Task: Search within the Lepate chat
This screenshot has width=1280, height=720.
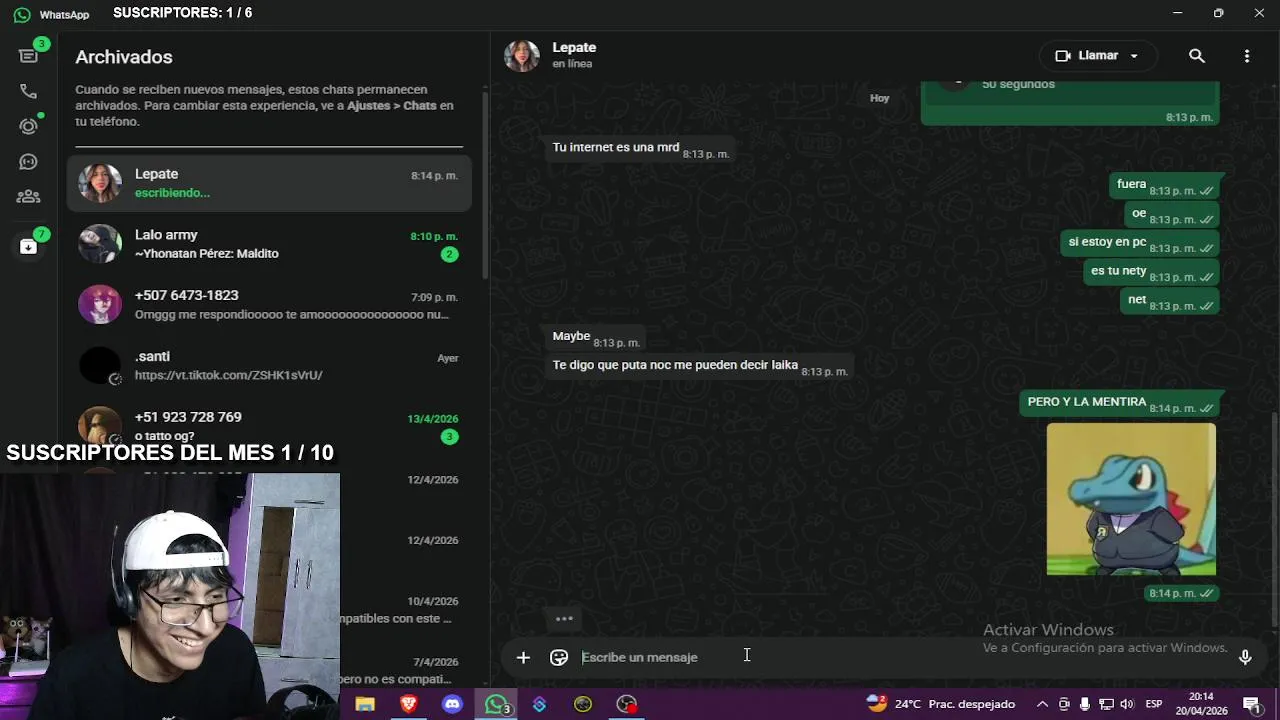Action: (1196, 56)
